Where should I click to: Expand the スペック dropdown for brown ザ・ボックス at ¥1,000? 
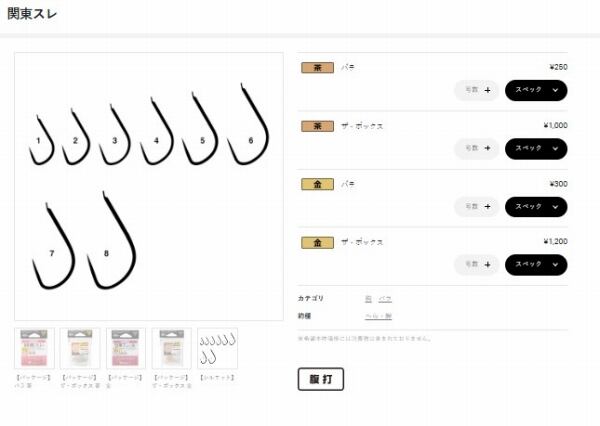coord(536,149)
